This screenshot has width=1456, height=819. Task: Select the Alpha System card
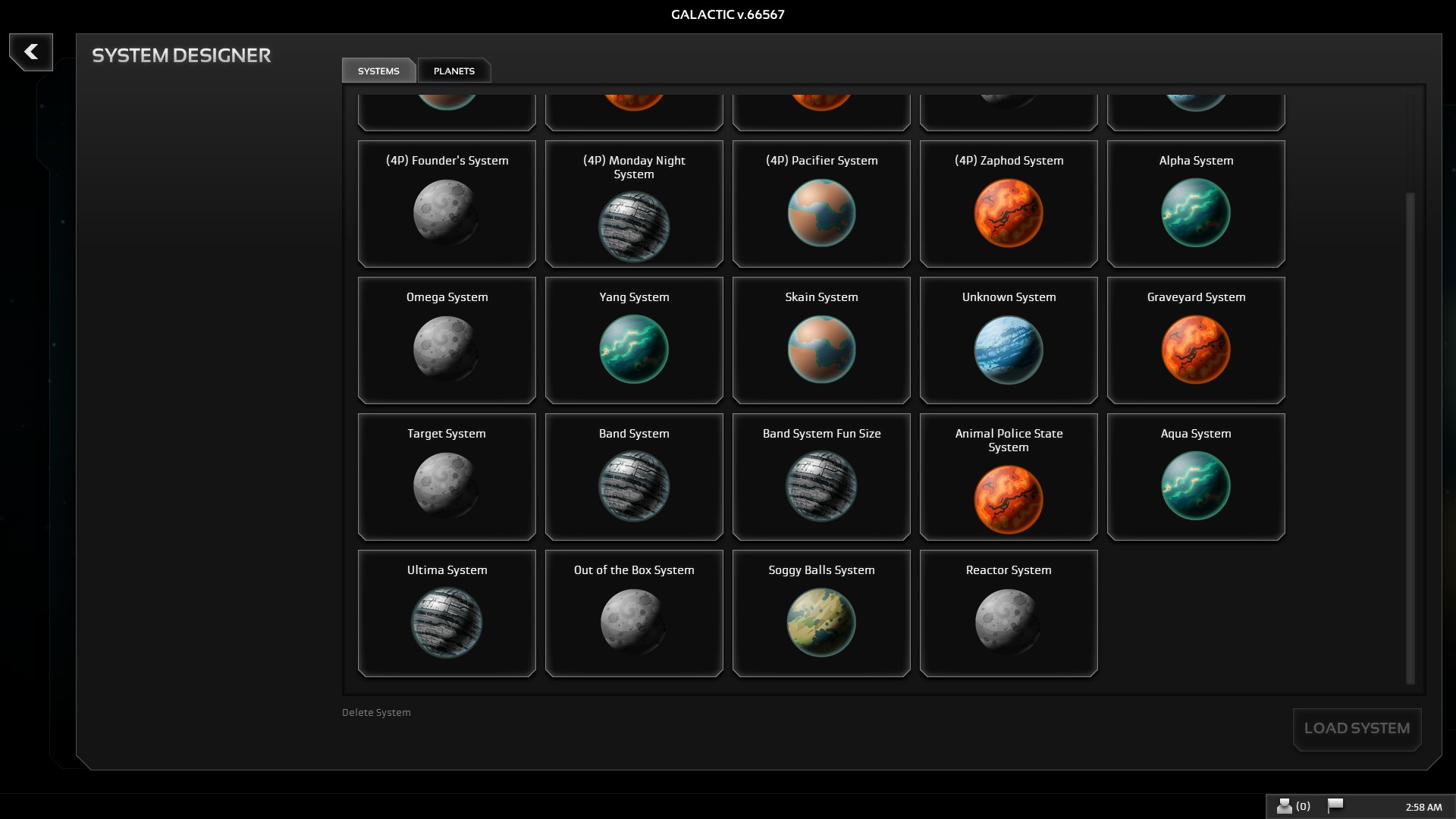[1195, 203]
